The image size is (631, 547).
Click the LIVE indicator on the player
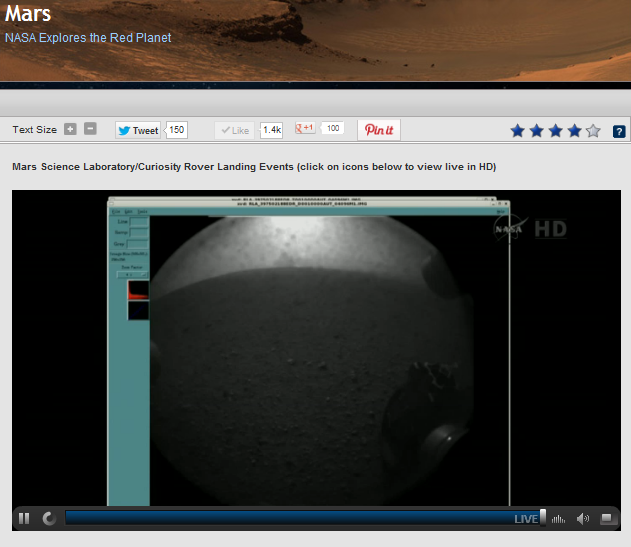pos(525,518)
